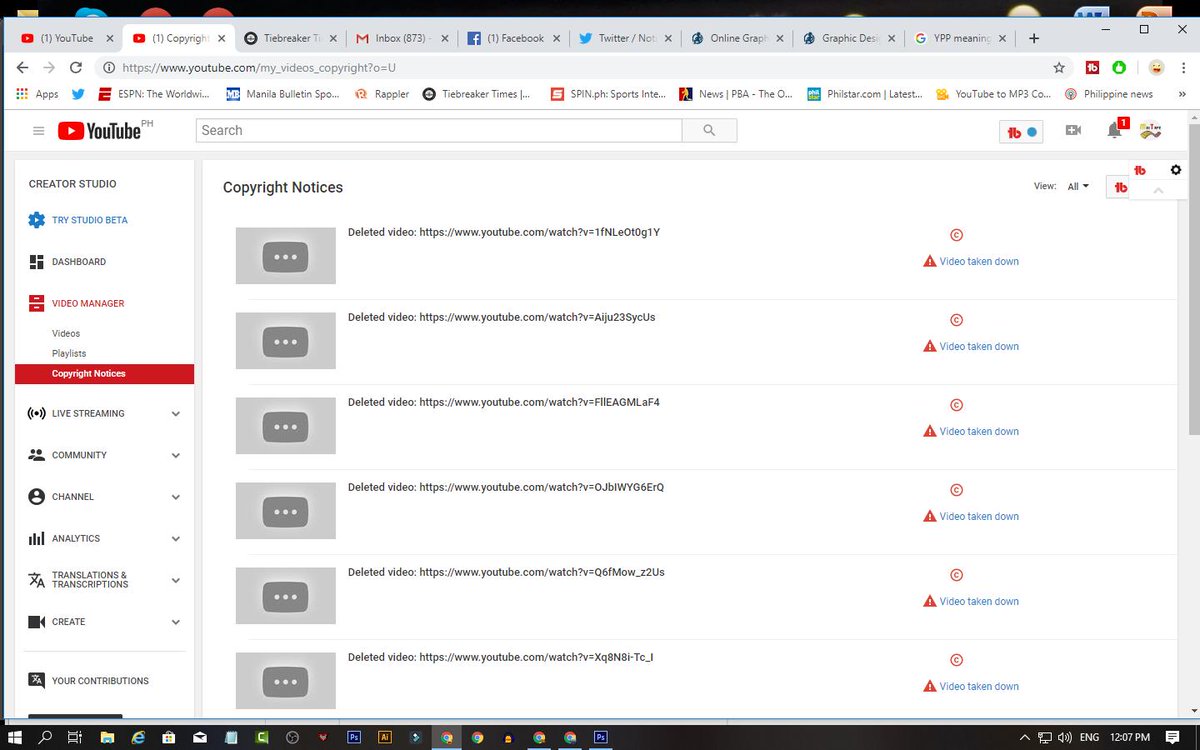This screenshot has height=750, width=1200.
Task: Open the taskbar volume control
Action: tap(1064, 737)
